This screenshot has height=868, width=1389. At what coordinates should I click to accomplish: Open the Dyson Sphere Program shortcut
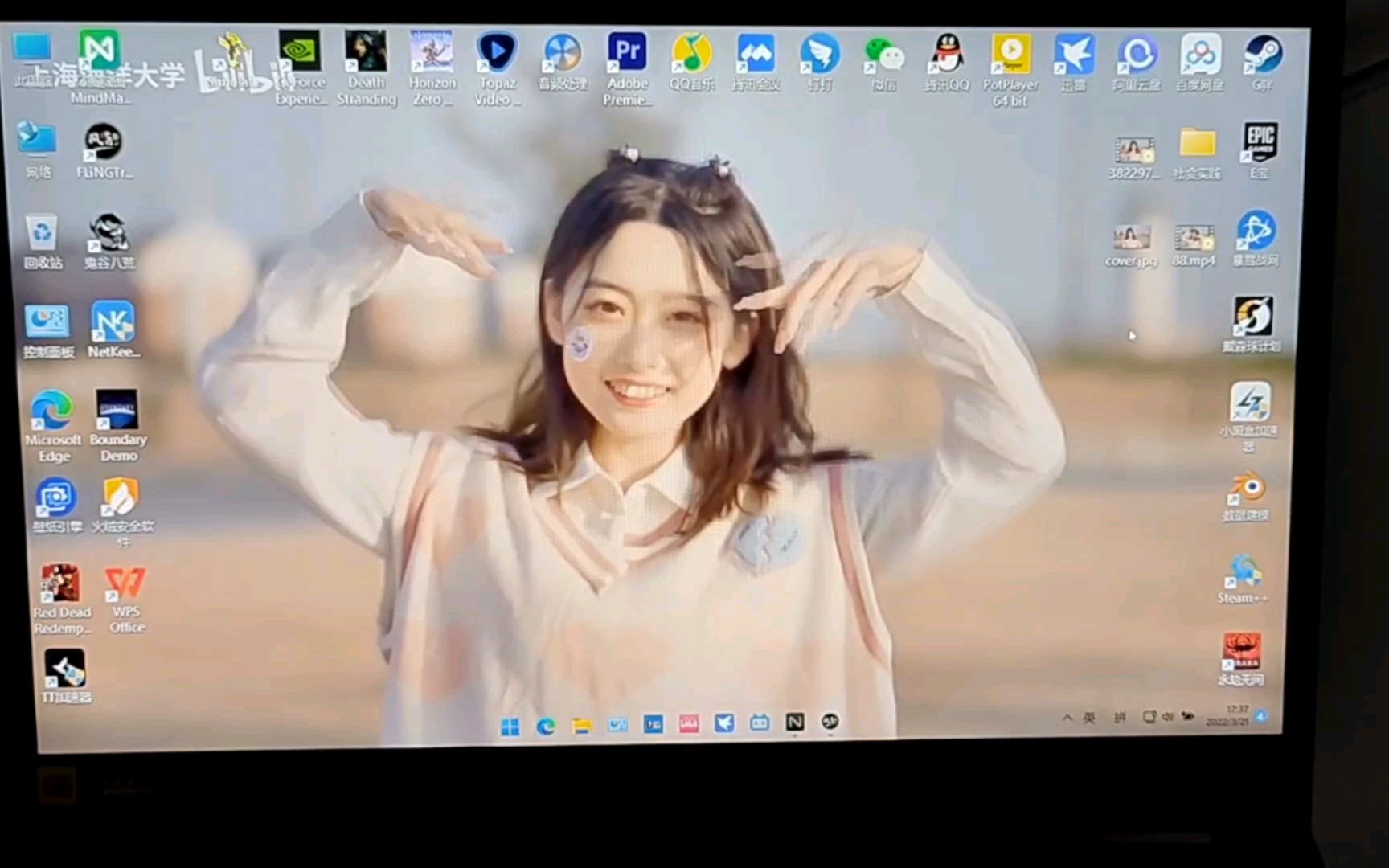click(x=1252, y=325)
